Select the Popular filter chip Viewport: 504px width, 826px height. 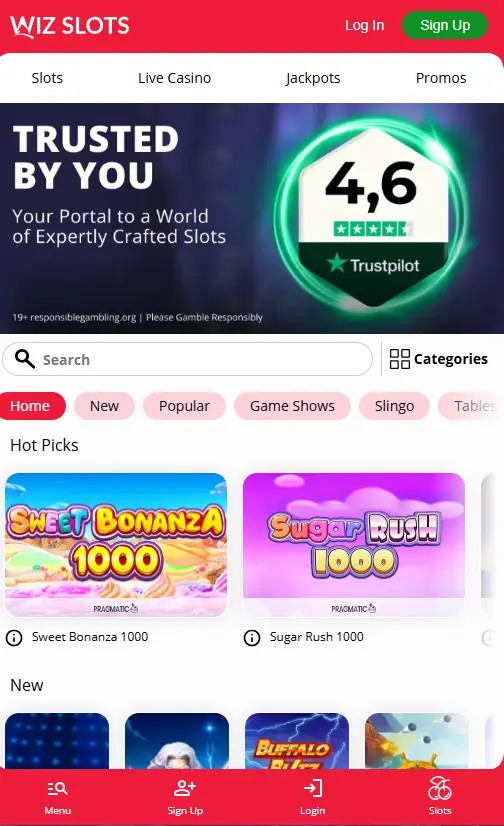click(x=184, y=406)
